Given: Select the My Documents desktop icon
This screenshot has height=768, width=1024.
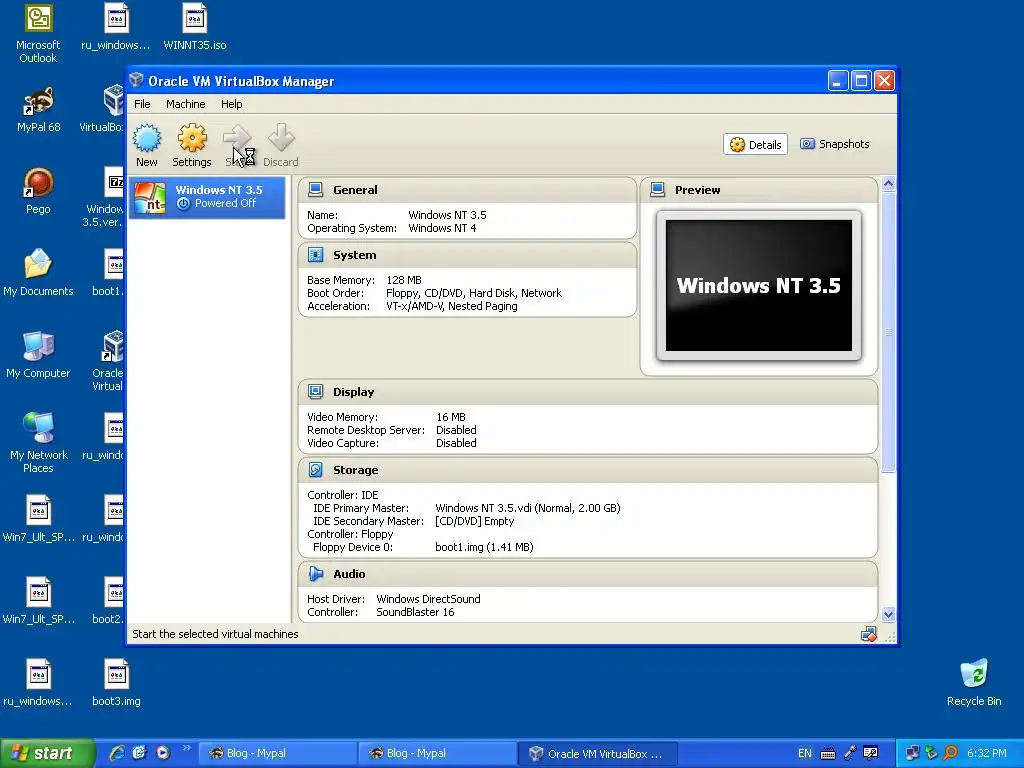Looking at the screenshot, I should point(38,273).
